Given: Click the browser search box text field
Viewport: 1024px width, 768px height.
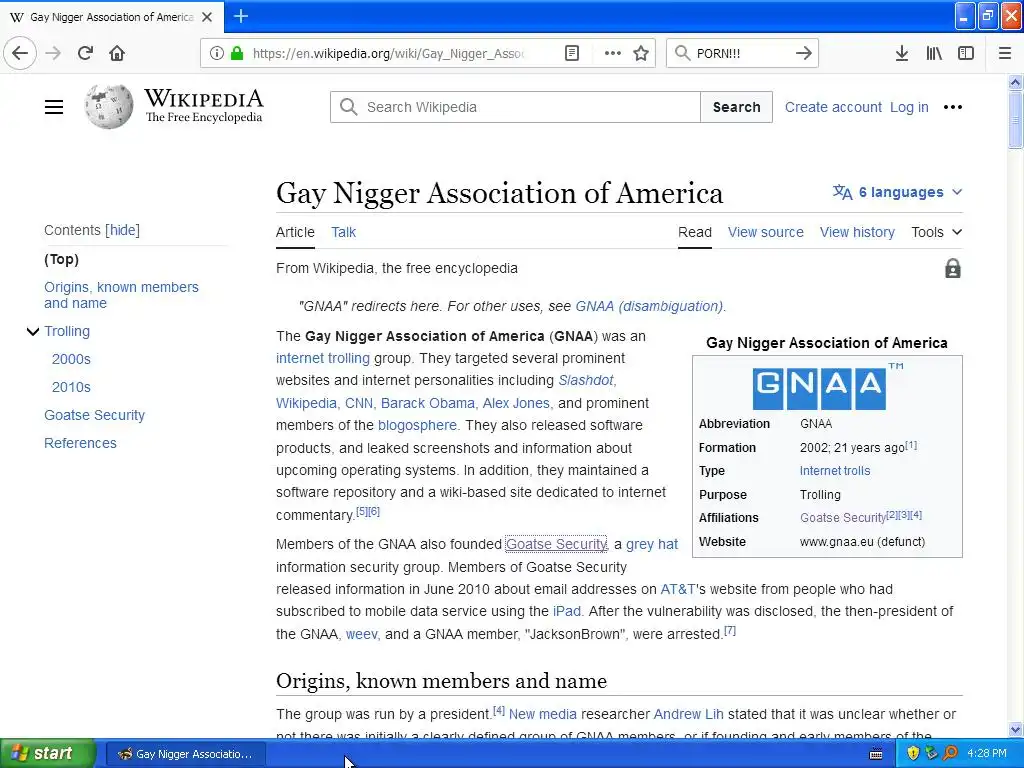Looking at the screenshot, I should (x=741, y=54).
